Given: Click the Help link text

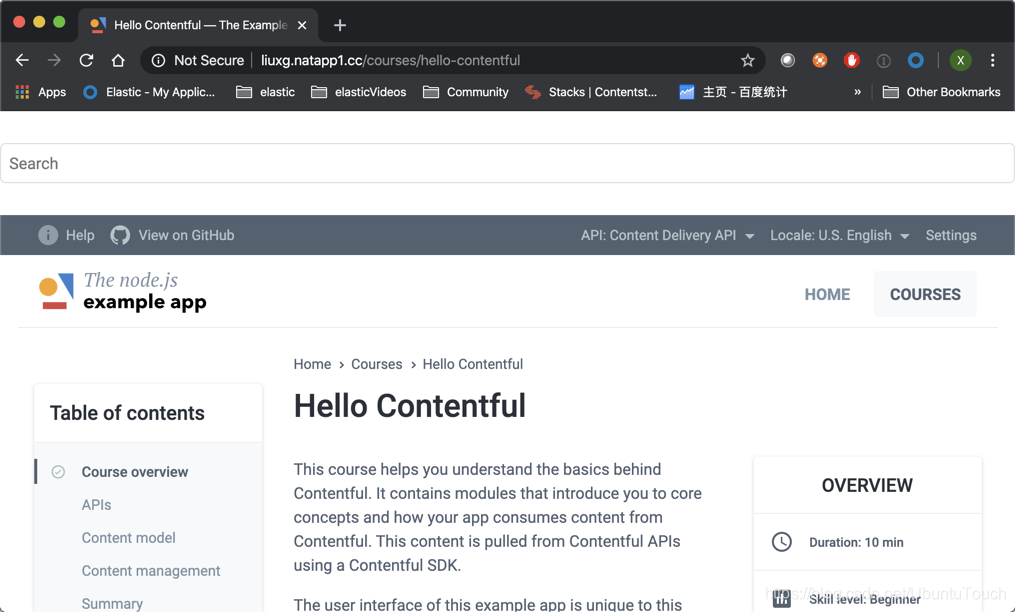Looking at the screenshot, I should 80,235.
